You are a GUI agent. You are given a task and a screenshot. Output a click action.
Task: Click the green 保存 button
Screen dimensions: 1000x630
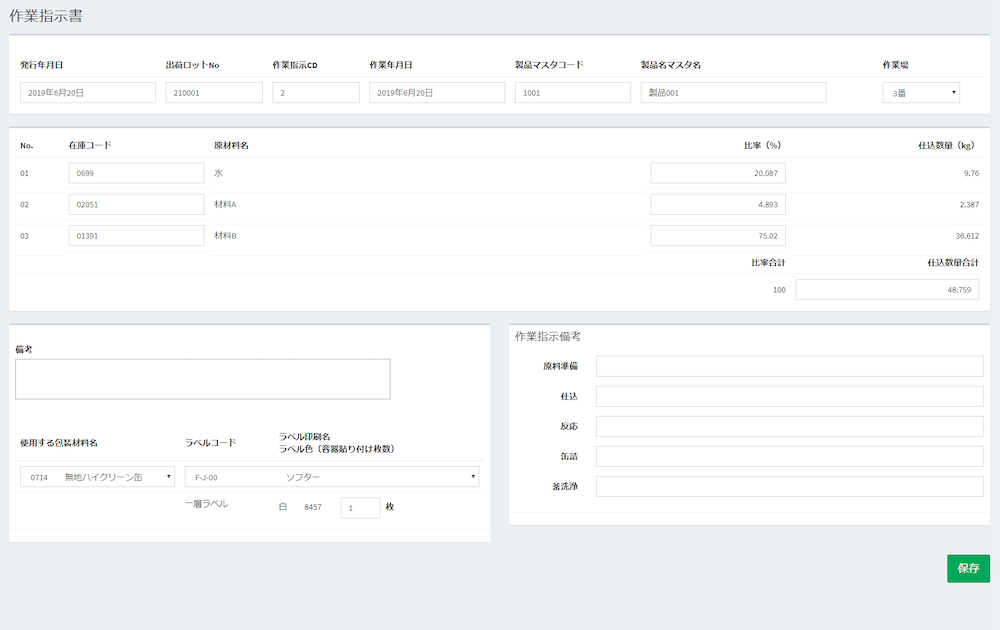point(967,568)
